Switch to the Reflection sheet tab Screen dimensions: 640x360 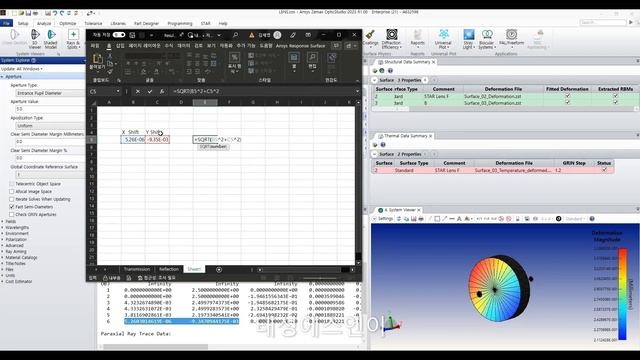[169, 269]
